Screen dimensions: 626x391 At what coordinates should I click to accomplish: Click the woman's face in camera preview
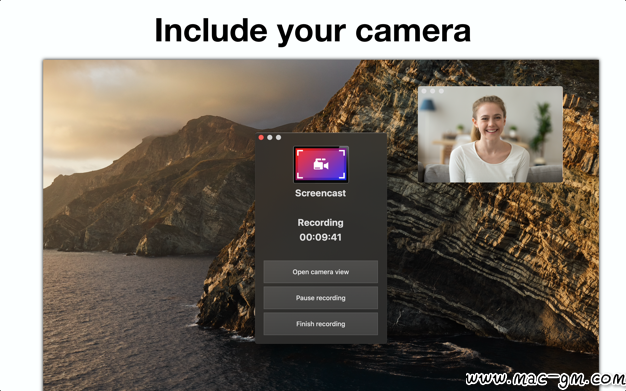click(x=489, y=118)
